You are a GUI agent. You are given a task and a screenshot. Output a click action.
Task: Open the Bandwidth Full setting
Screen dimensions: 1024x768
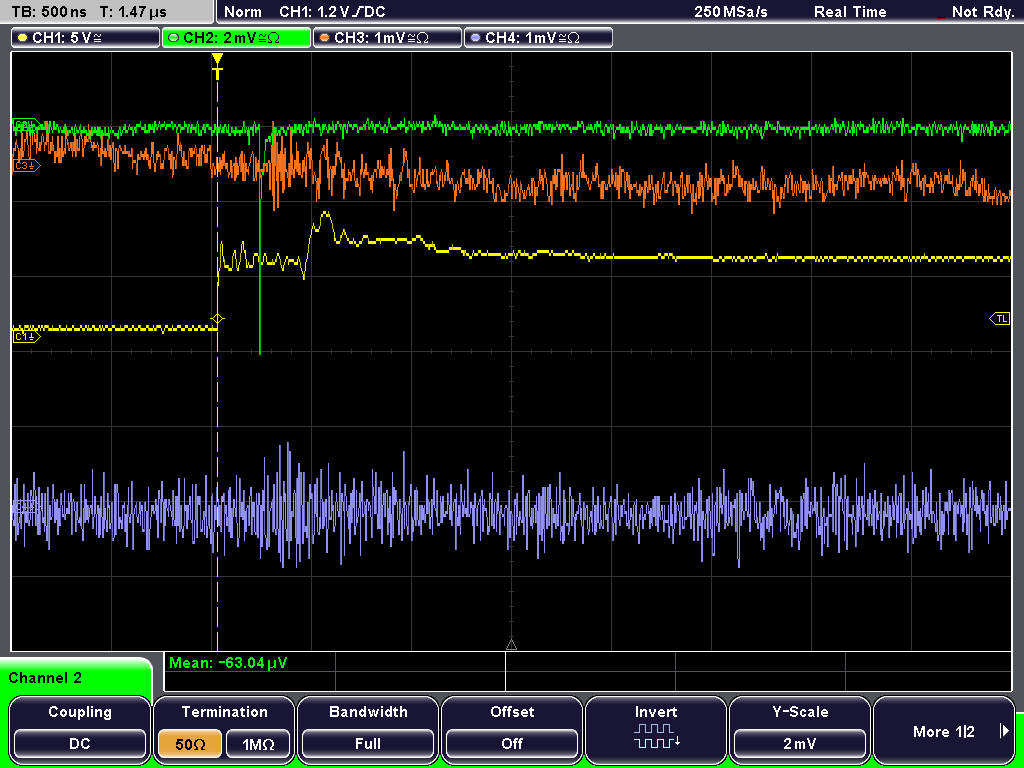[368, 729]
